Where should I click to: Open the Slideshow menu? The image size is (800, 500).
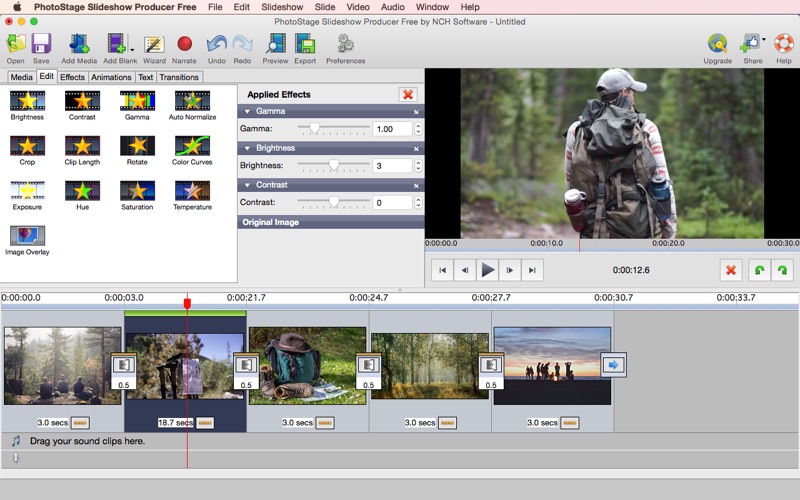coord(281,7)
